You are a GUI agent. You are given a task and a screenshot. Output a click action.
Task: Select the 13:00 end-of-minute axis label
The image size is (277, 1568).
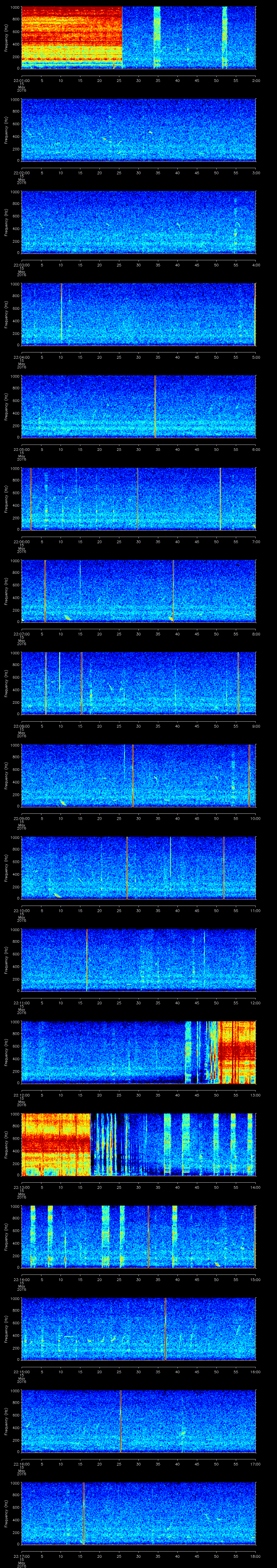click(256, 1095)
